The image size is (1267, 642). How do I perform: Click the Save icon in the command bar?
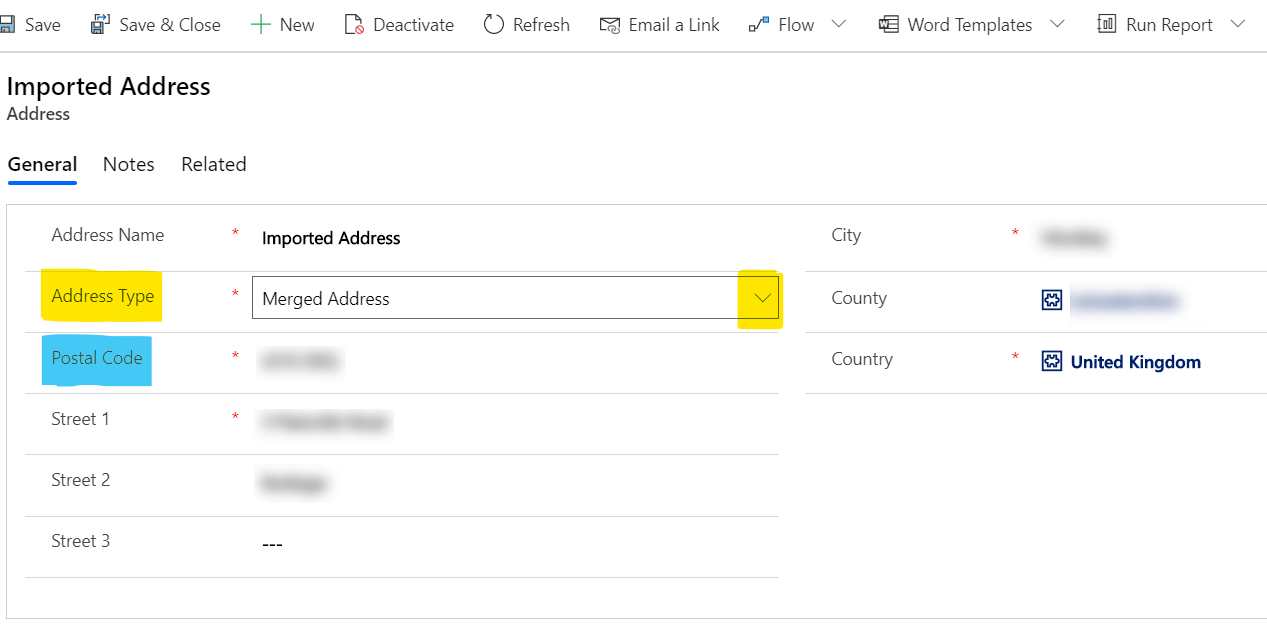click(10, 24)
